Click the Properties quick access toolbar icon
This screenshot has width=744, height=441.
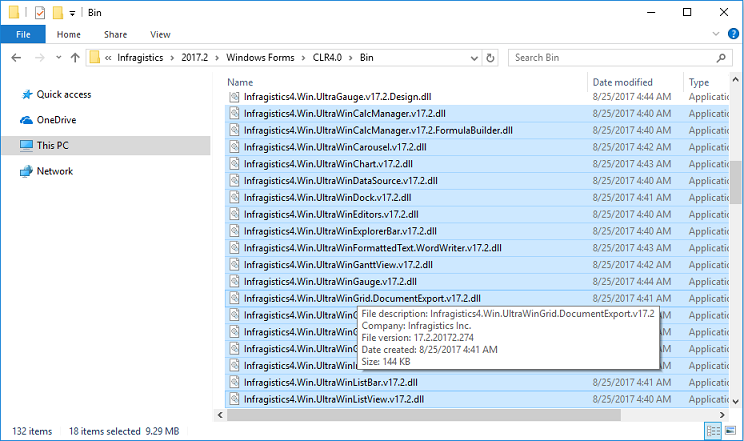(x=39, y=12)
